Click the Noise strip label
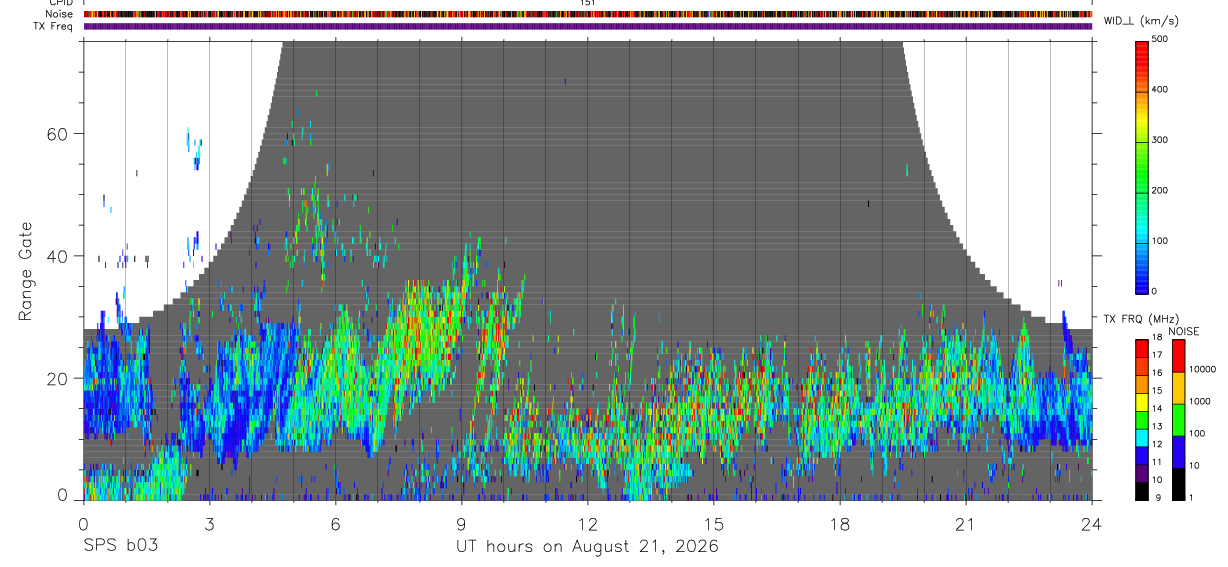This screenshot has height=567, width=1228. pos(59,14)
